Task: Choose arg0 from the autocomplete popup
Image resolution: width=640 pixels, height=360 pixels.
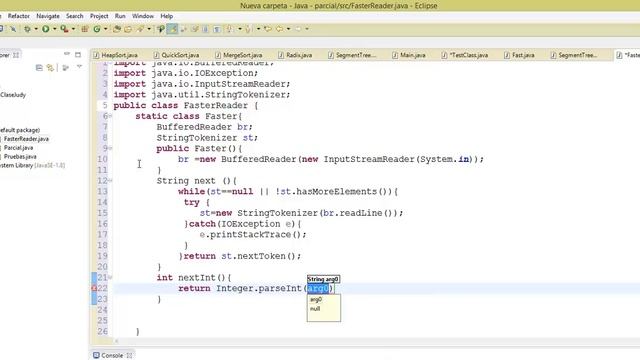Action: coord(316,300)
